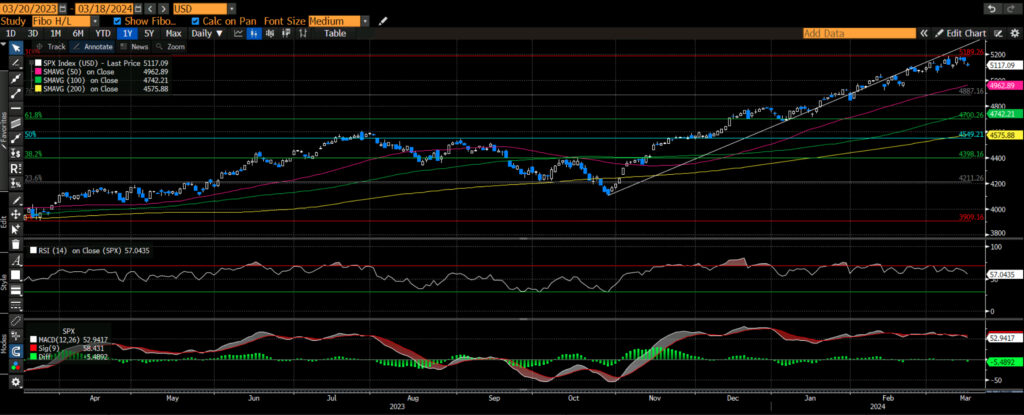
Task: Select the dollar price change tool
Action: 15,153
